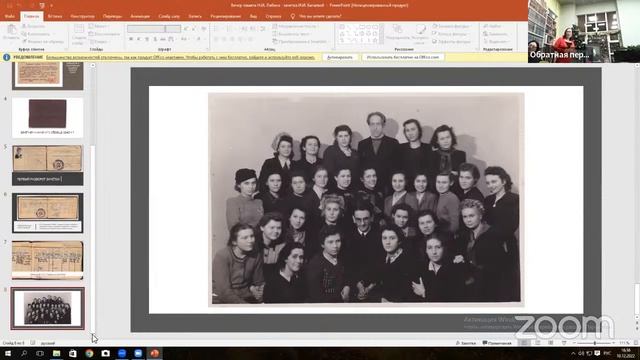
Task: Click the taskbar search magnifier icon
Action: click(x=24, y=353)
